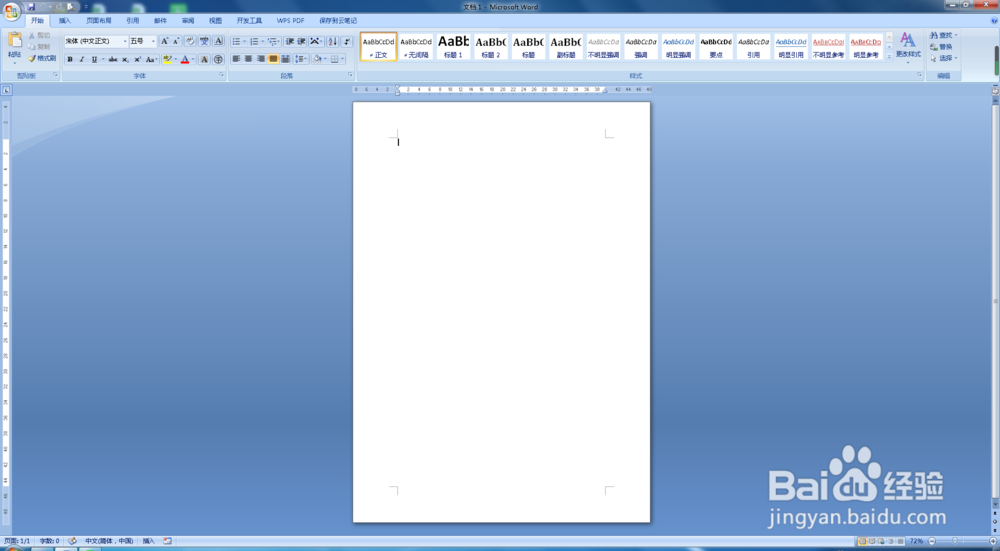Switch to the References (引用) tab

click(133, 21)
